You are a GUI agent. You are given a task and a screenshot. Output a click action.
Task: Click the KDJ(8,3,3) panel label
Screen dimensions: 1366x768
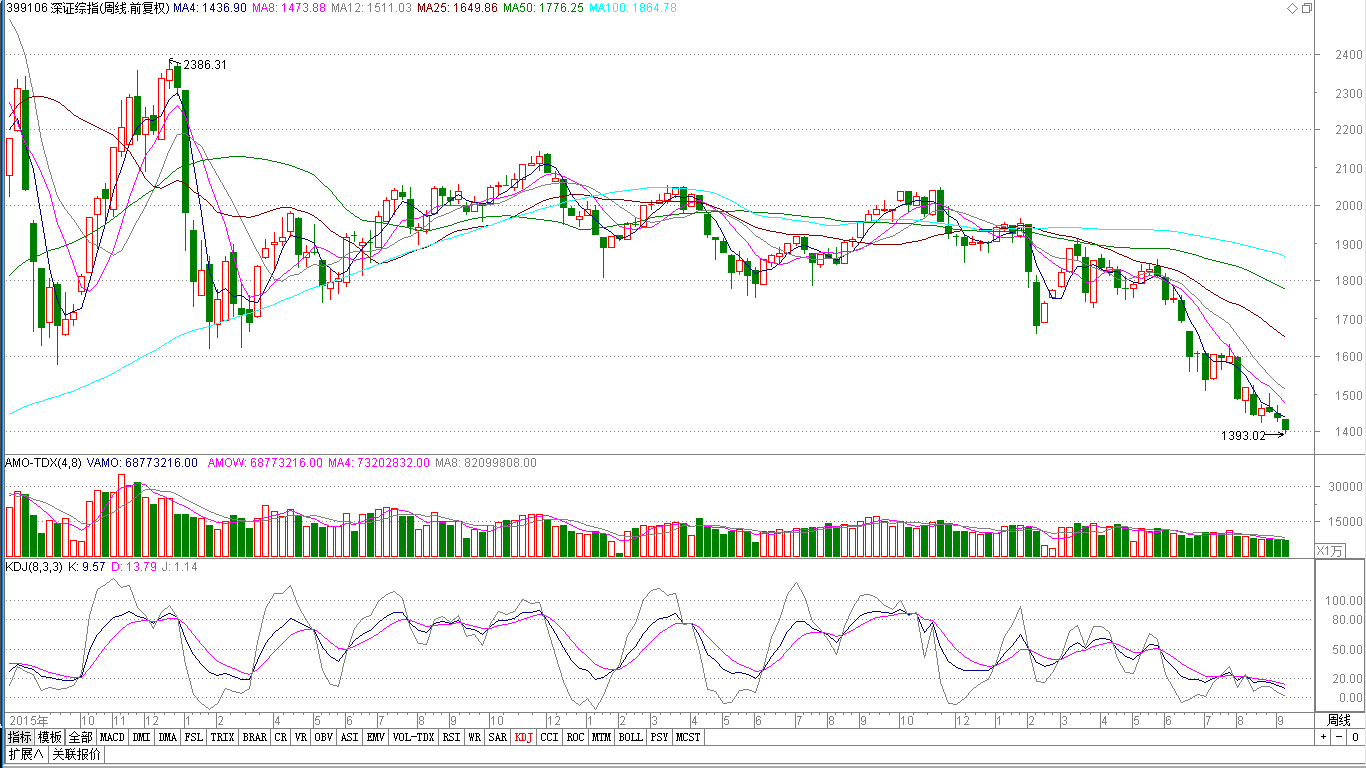point(34,566)
